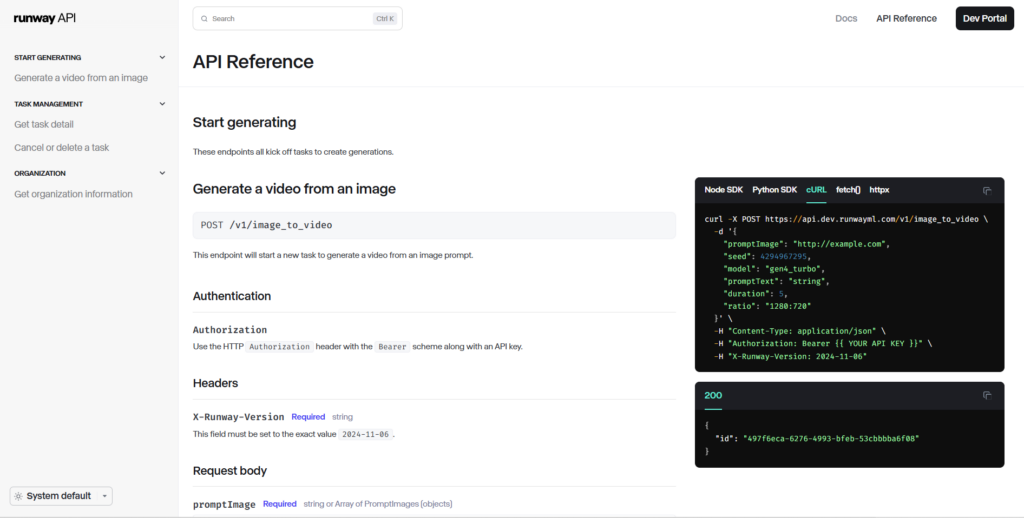Image resolution: width=1024 pixels, height=518 pixels.
Task: Click the Bearer inline code label
Action: pos(392,347)
